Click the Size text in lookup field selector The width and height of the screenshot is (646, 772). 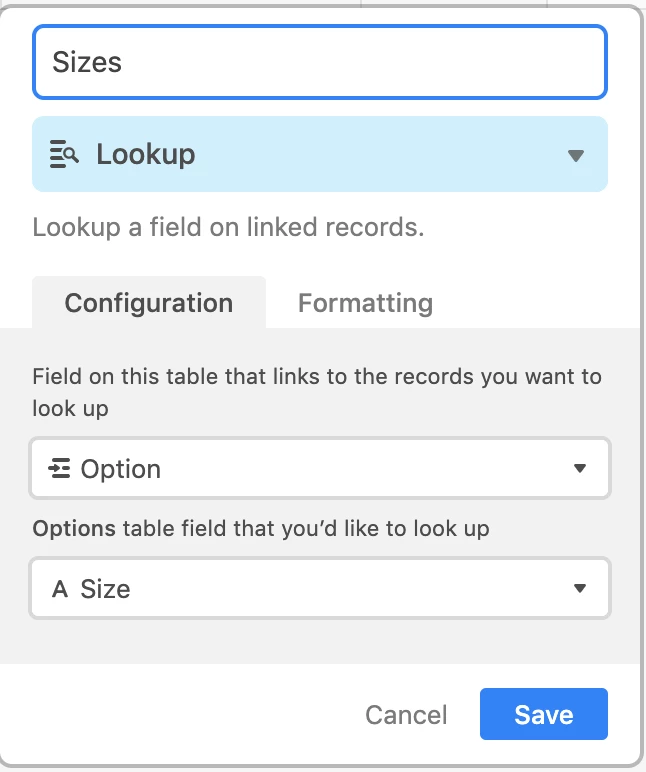click(x=106, y=589)
